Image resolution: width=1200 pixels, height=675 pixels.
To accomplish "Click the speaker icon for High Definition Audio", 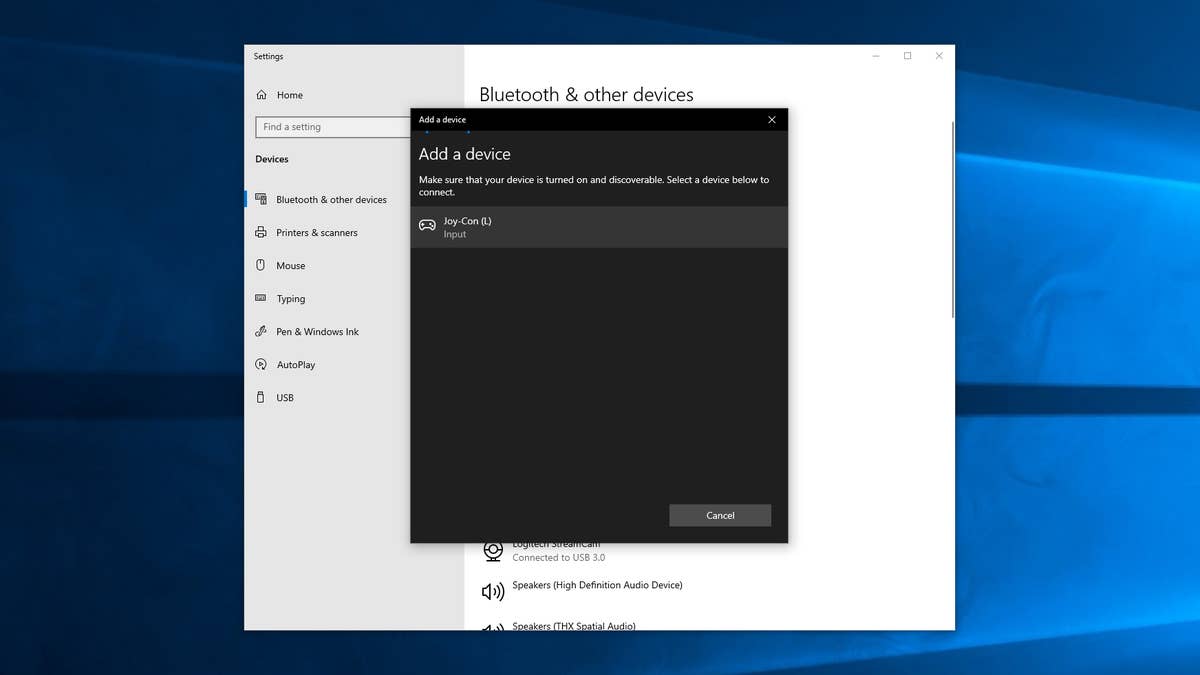I will [493, 592].
